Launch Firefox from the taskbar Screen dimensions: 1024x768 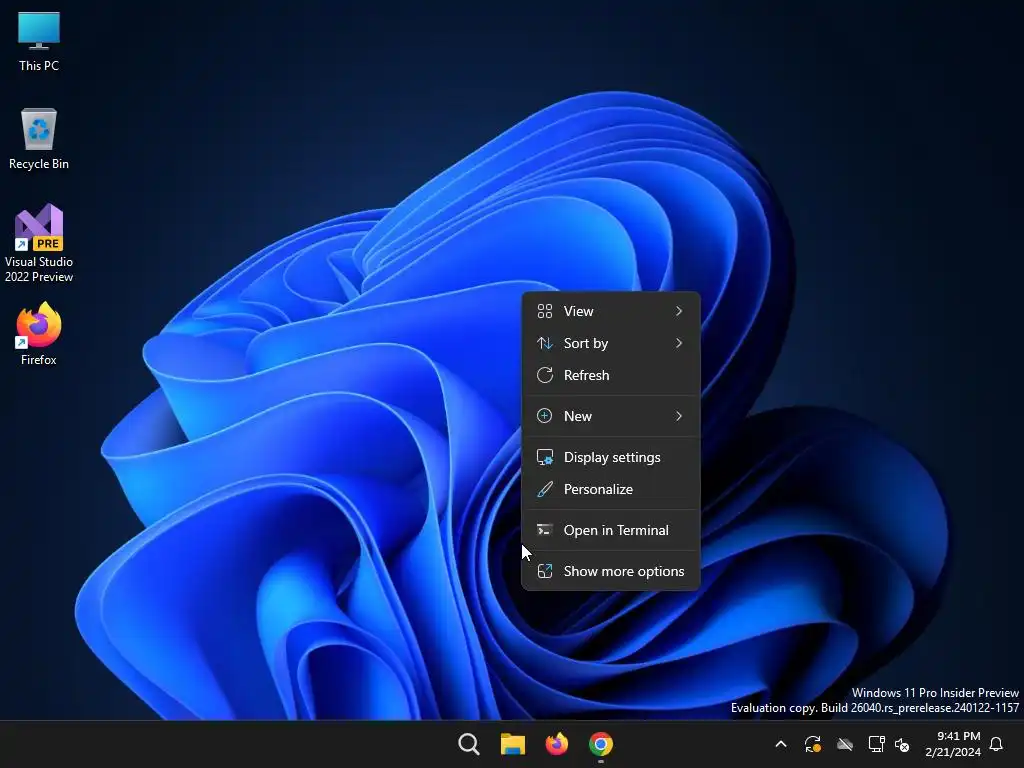tap(556, 744)
